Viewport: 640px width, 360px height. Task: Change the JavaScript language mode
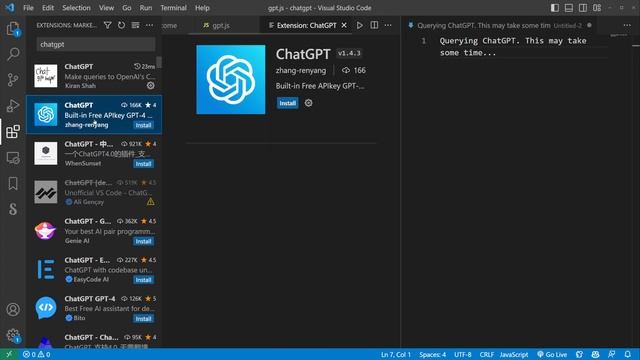coord(513,354)
